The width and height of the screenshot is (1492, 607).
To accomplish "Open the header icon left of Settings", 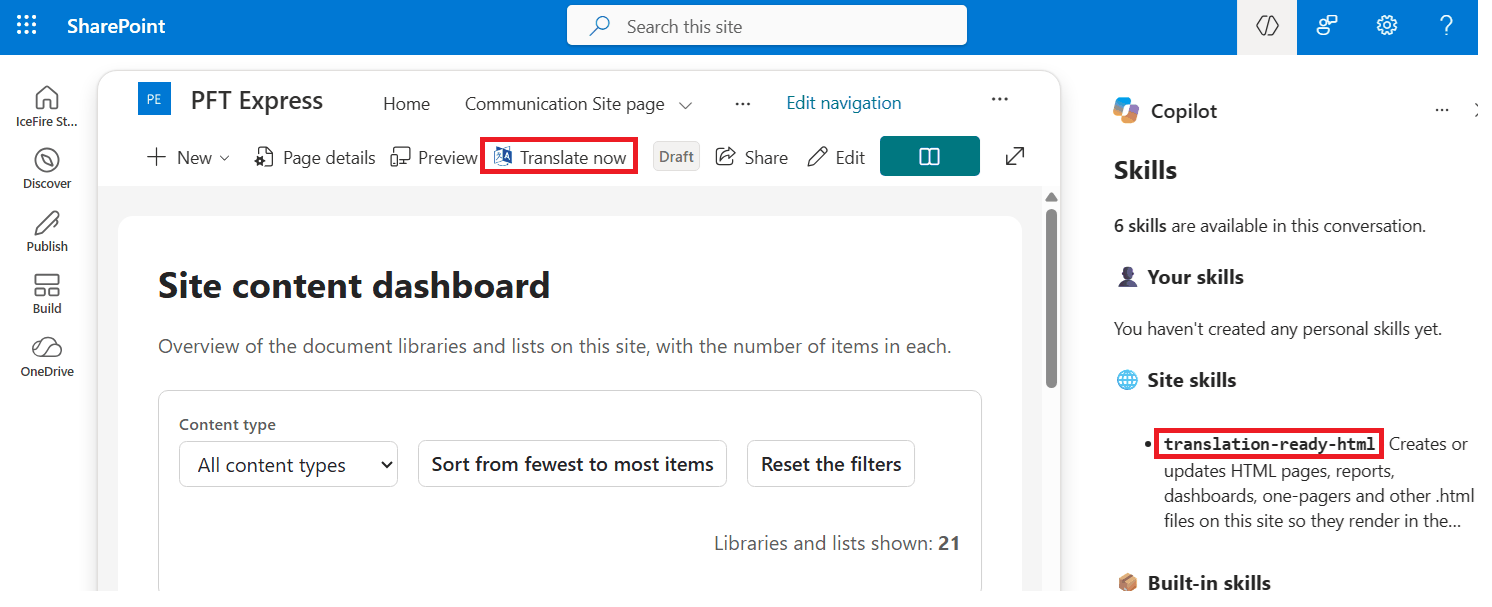I will coord(1327,26).
